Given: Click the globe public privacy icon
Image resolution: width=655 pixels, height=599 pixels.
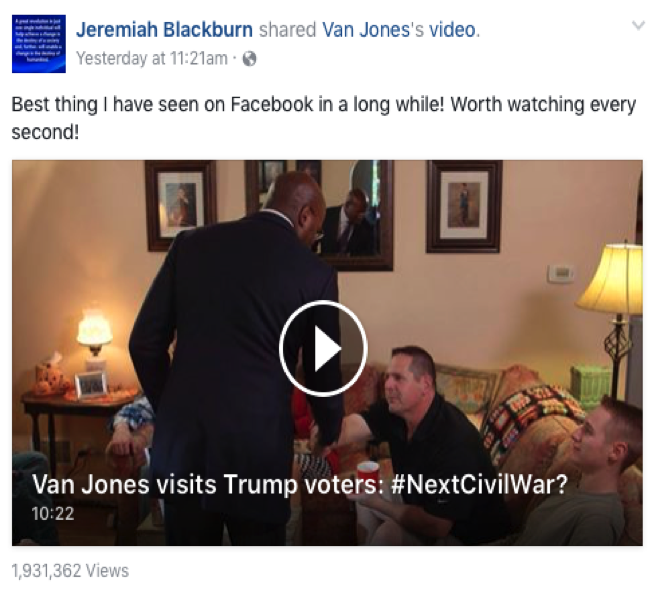Looking at the screenshot, I should pos(249,59).
